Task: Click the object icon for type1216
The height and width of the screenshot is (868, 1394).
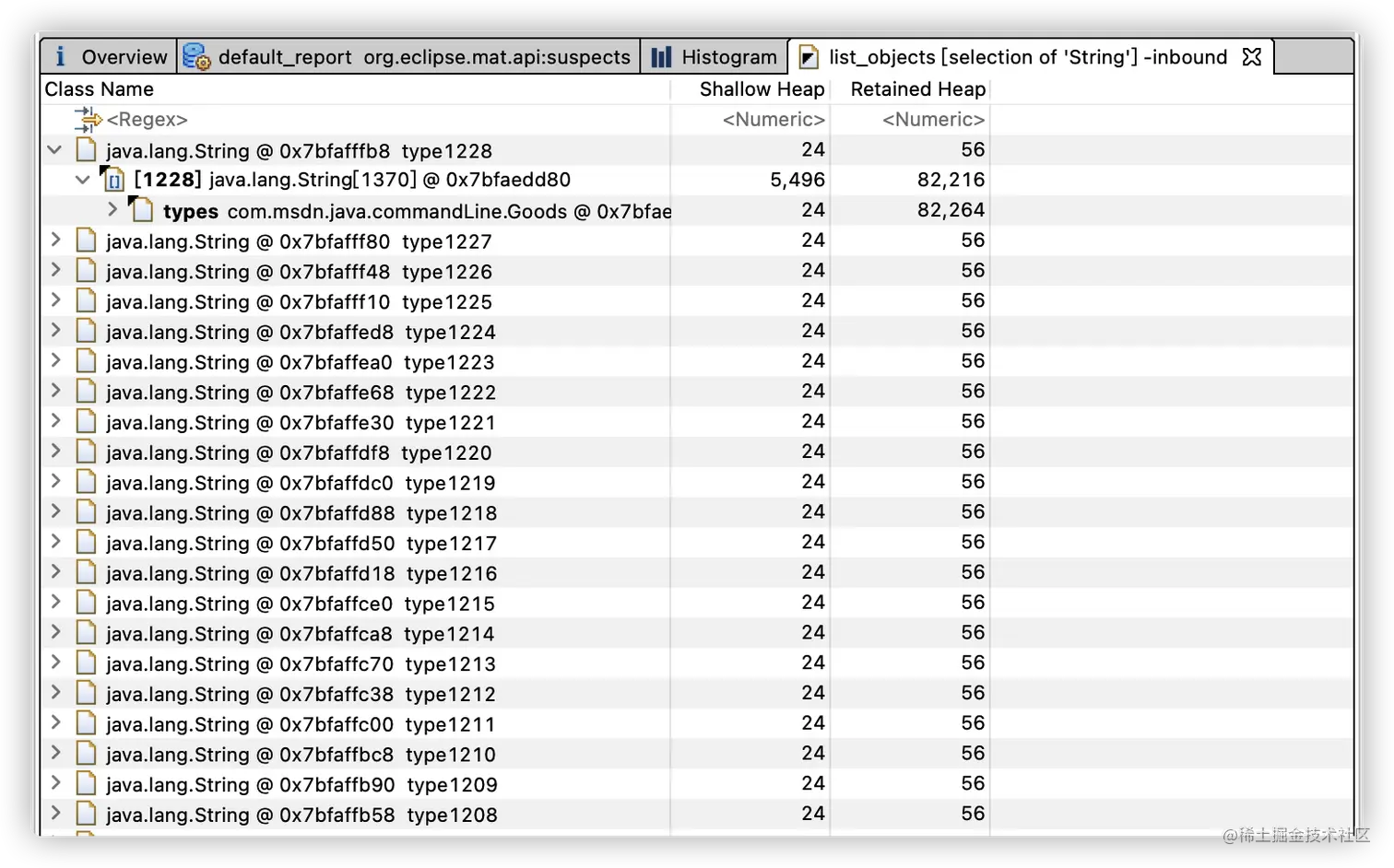Action: coord(86,572)
